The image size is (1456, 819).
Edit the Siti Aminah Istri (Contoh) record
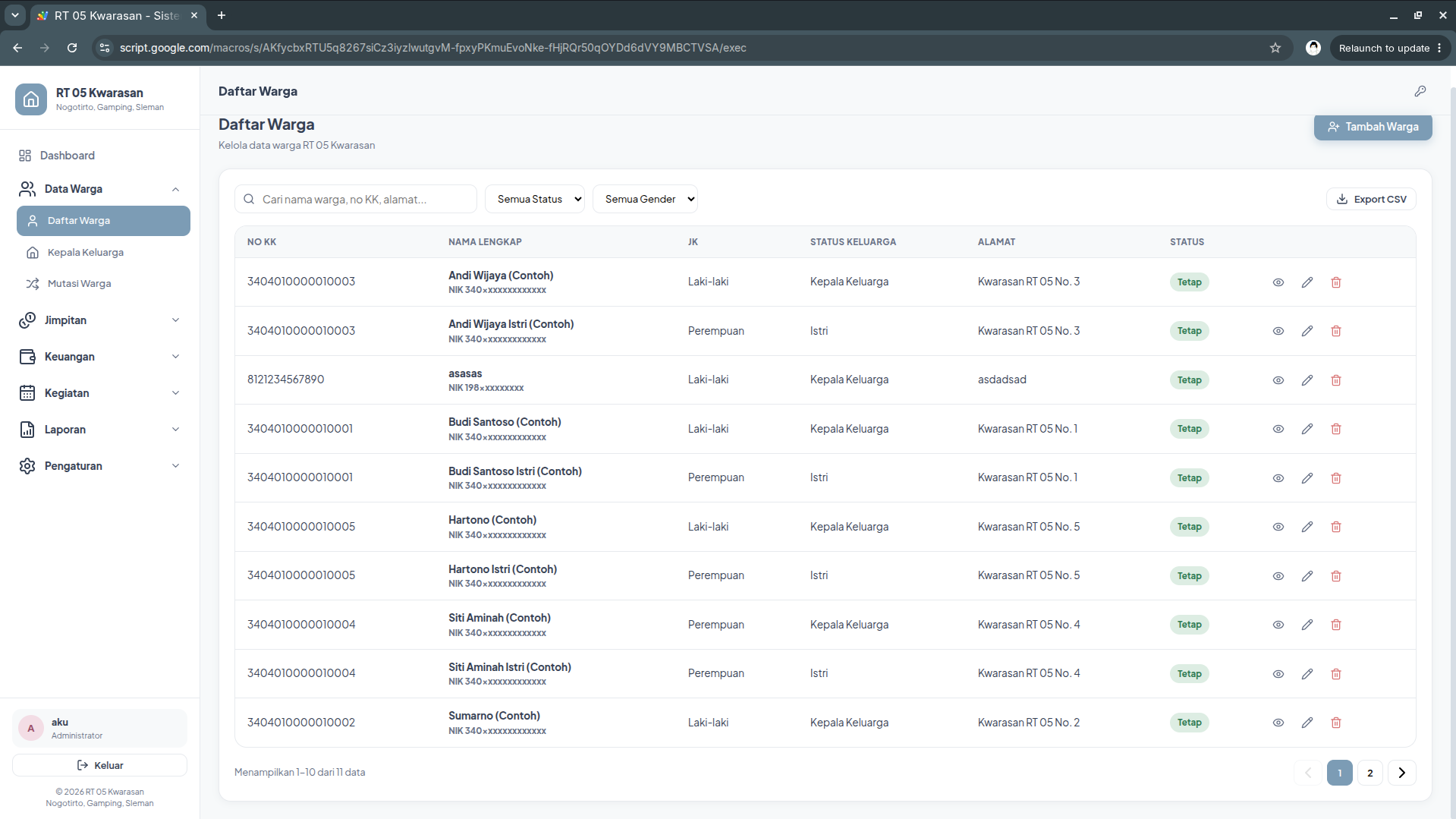coord(1307,674)
